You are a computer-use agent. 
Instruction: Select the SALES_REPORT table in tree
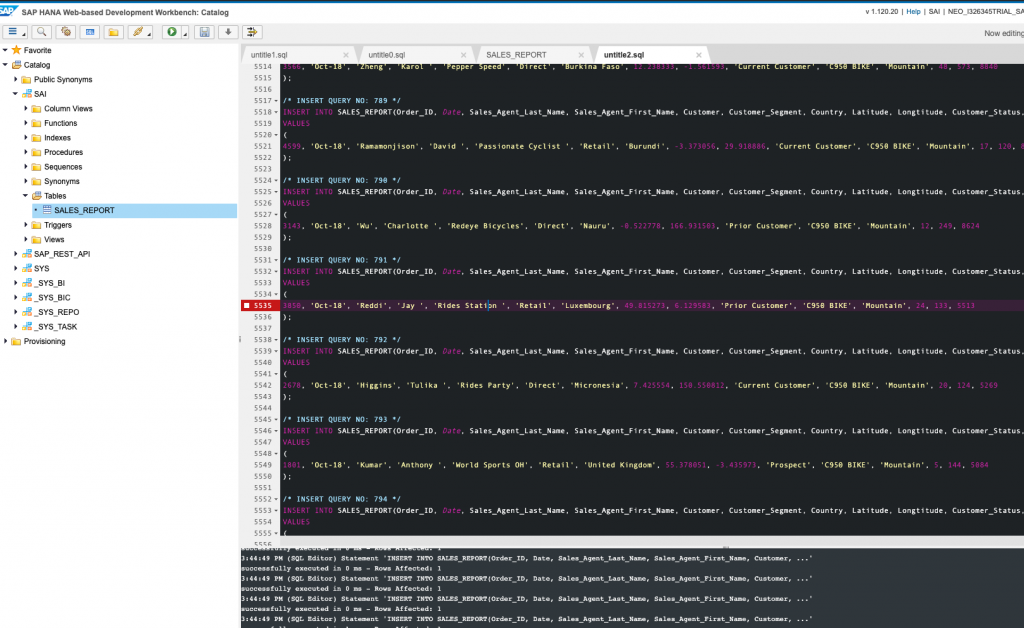(x=84, y=210)
